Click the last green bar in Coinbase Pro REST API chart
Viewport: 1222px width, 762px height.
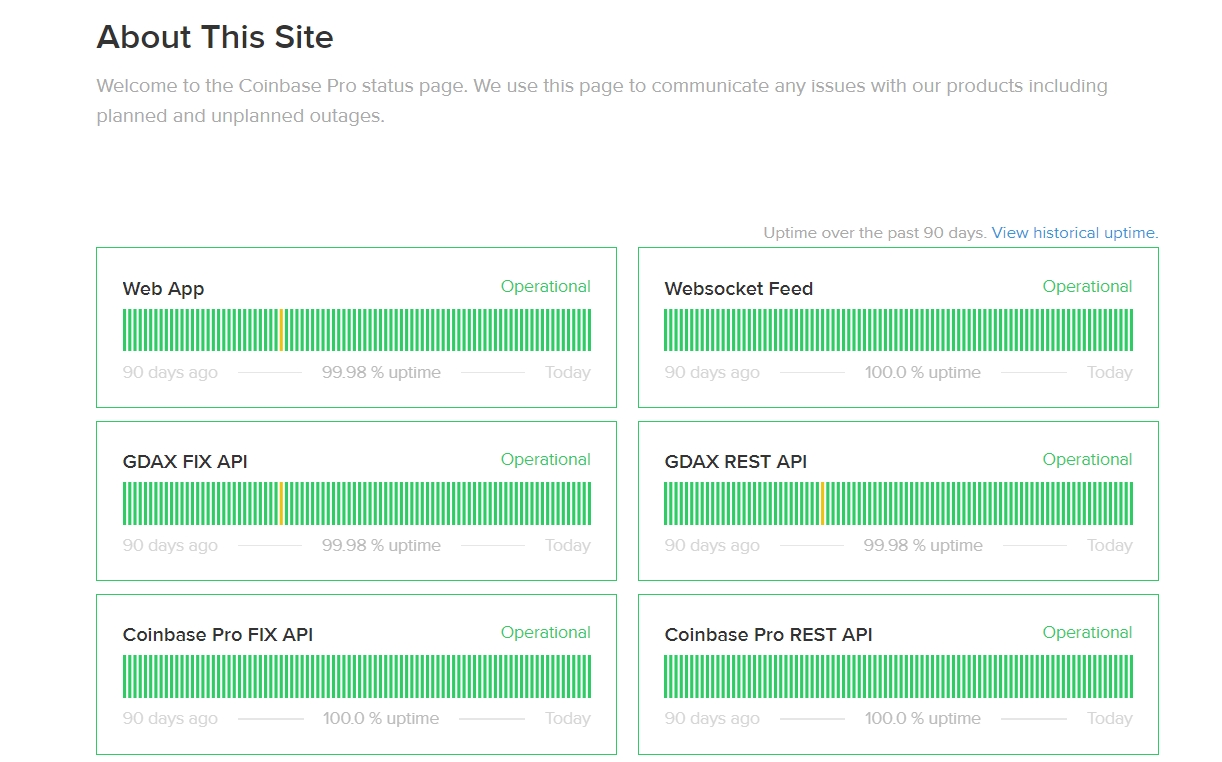pyautogui.click(x=1131, y=676)
